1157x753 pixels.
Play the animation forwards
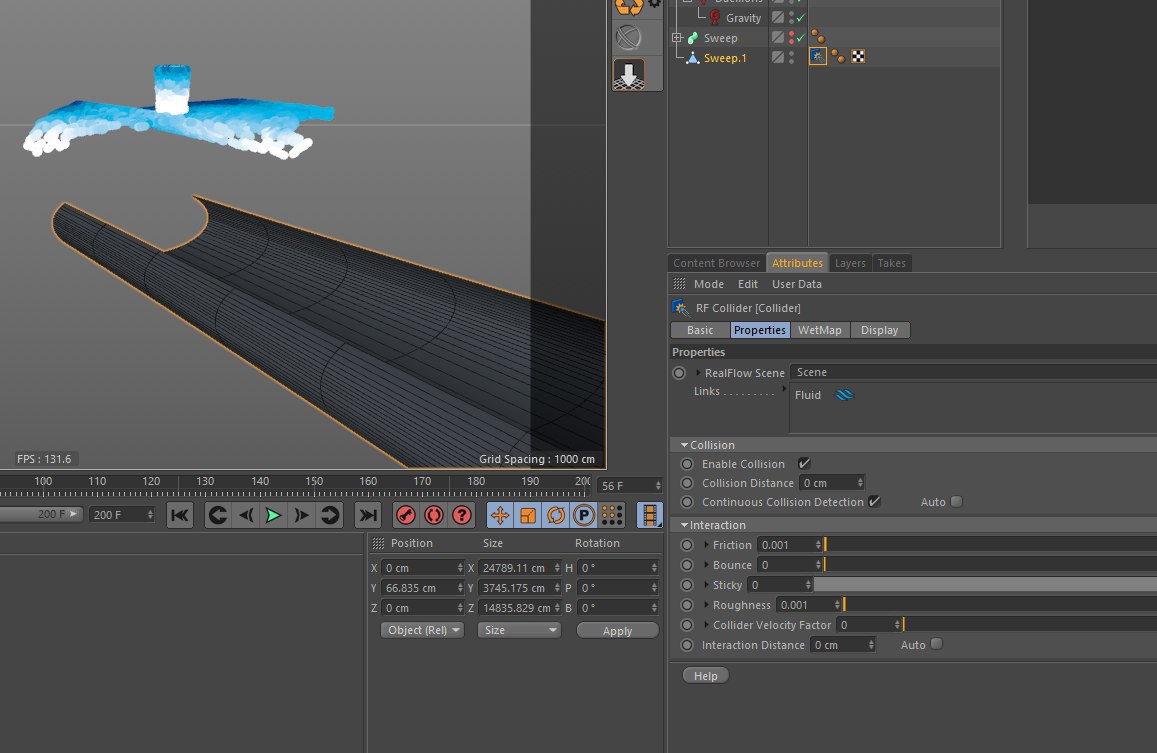(x=274, y=515)
